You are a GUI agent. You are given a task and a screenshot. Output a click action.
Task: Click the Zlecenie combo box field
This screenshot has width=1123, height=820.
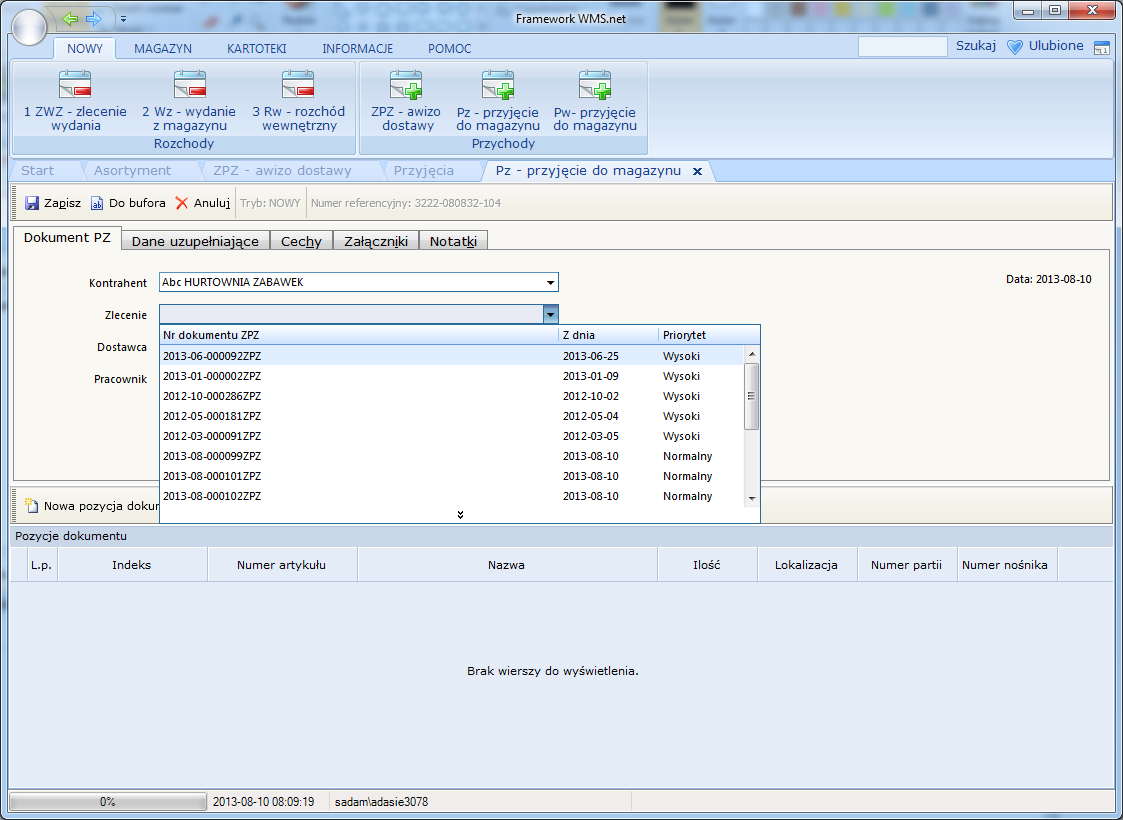(x=351, y=314)
